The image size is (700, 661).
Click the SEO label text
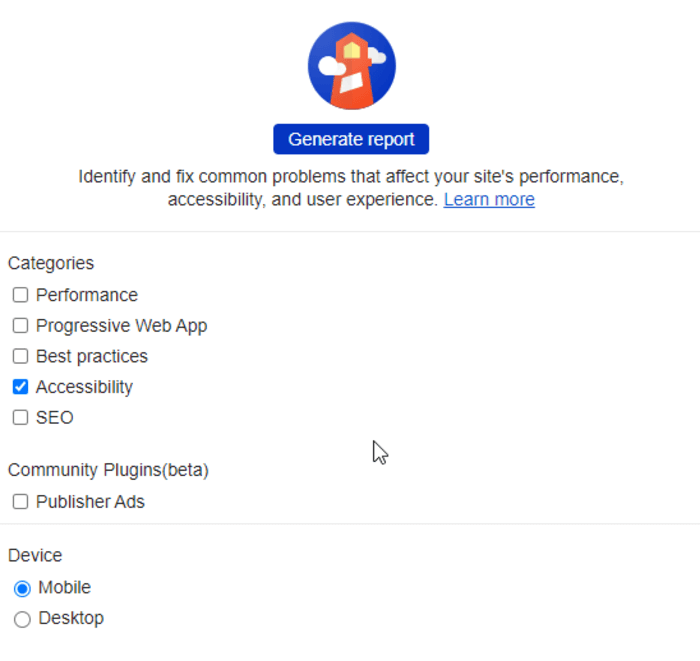[x=55, y=417]
